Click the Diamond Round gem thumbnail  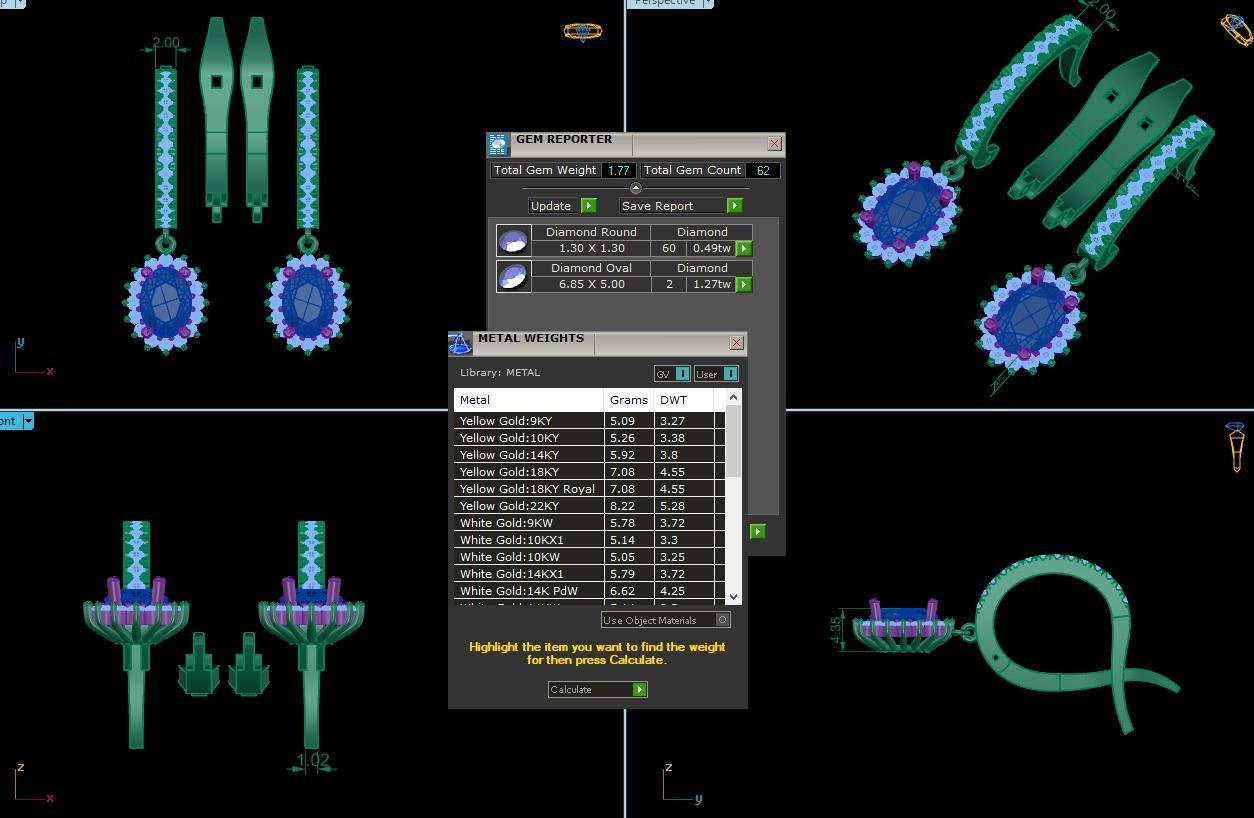click(513, 241)
